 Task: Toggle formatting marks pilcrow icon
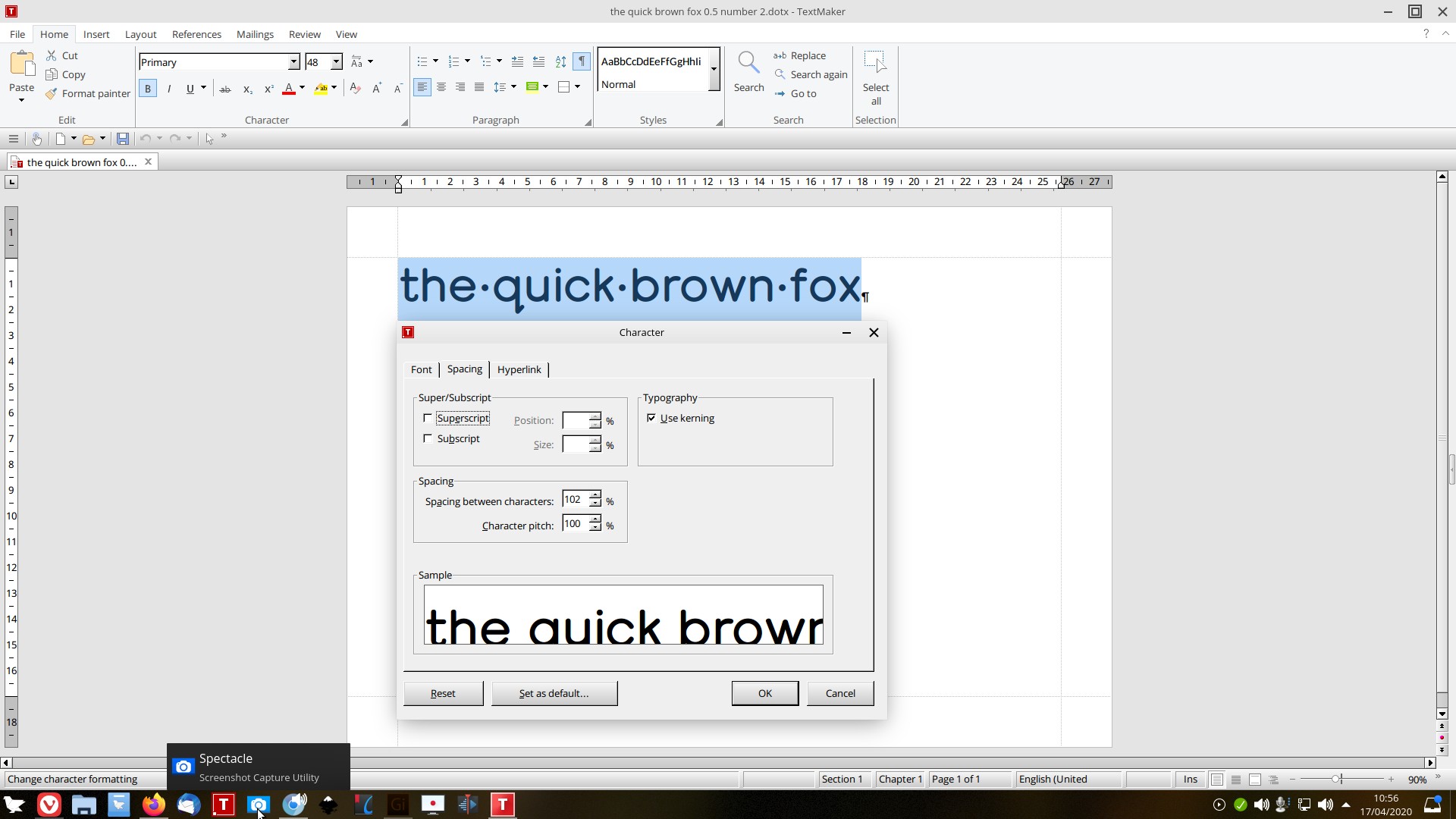click(x=582, y=61)
